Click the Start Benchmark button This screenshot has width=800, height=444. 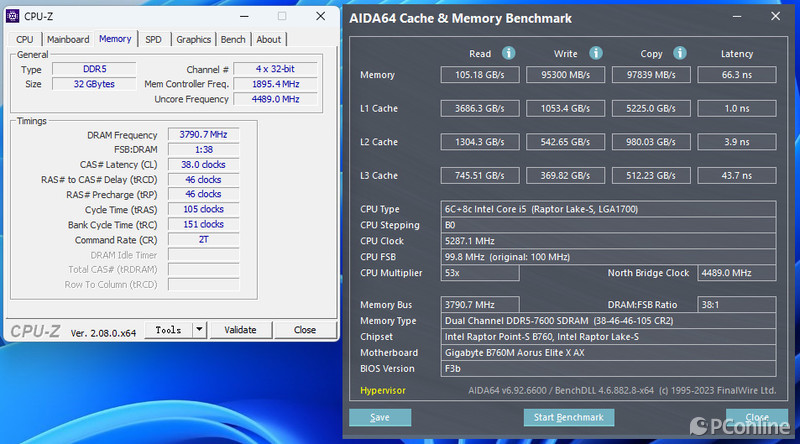pyautogui.click(x=569, y=417)
